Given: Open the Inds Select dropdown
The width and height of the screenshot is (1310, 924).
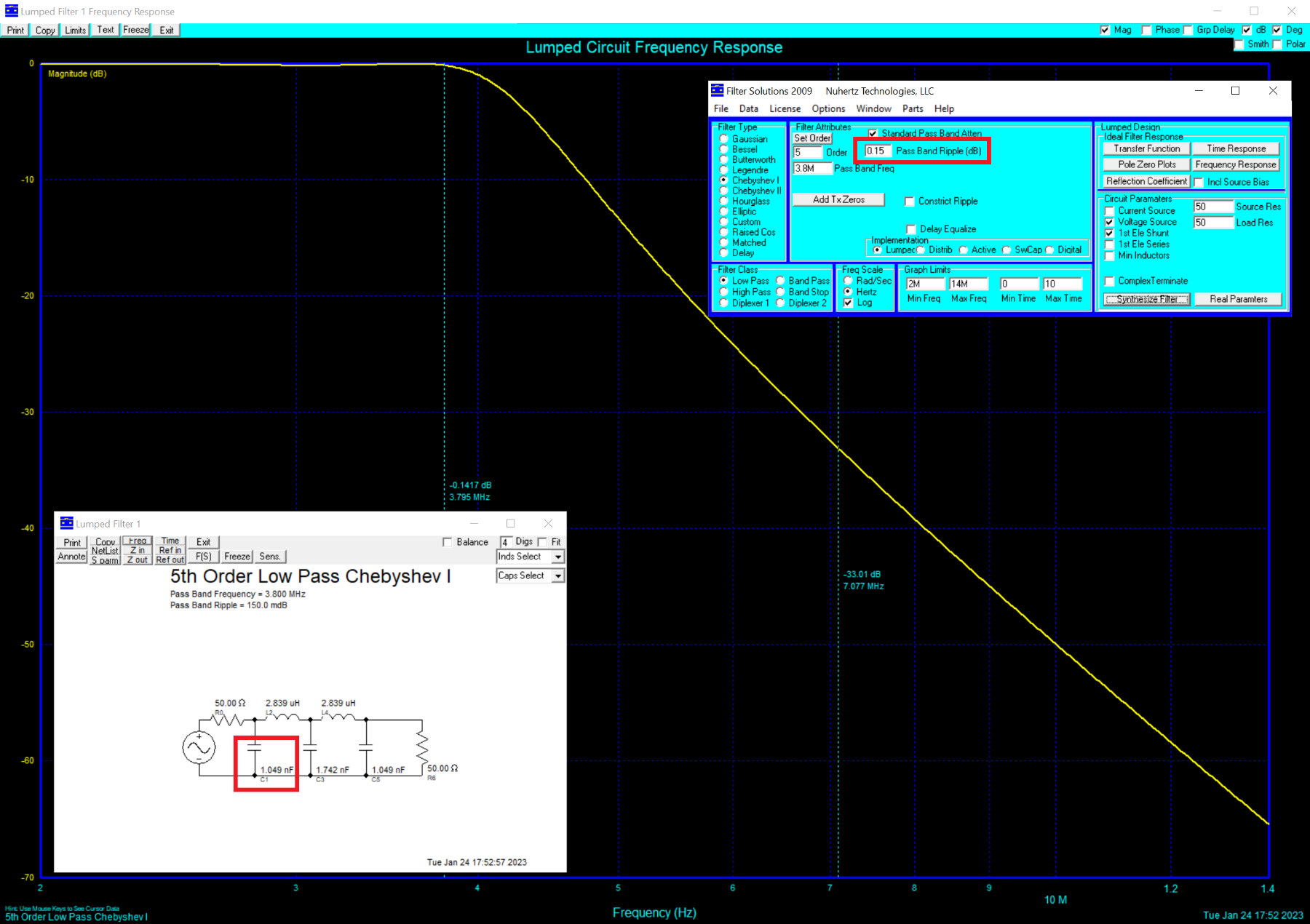Looking at the screenshot, I should pyautogui.click(x=557, y=557).
